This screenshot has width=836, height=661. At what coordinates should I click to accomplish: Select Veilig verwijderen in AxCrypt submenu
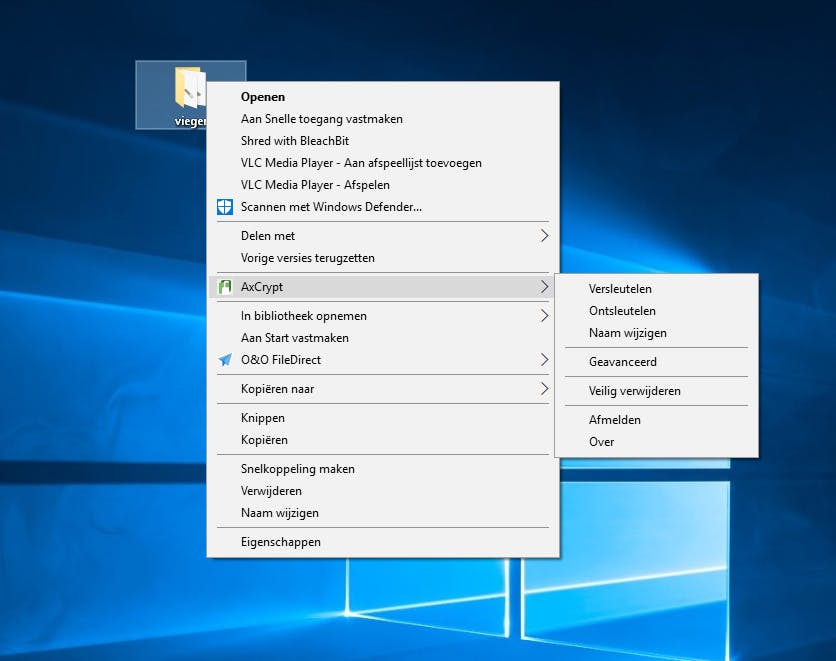point(634,391)
